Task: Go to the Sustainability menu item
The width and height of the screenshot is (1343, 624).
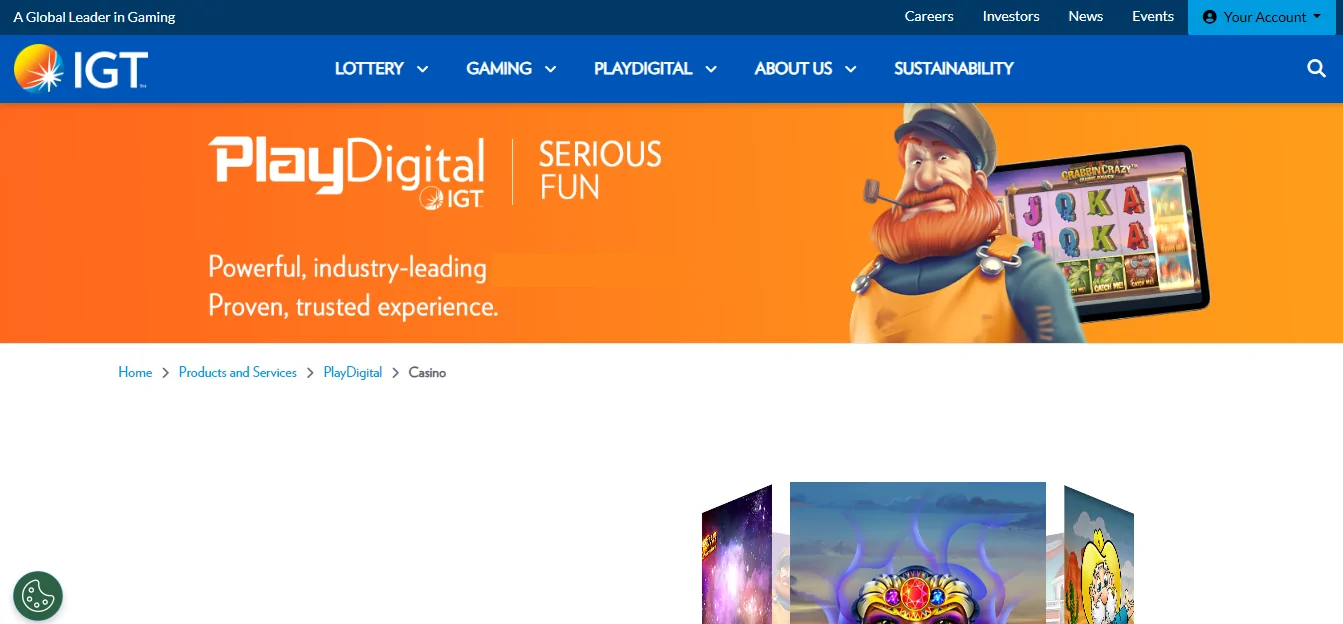Action: (x=953, y=68)
